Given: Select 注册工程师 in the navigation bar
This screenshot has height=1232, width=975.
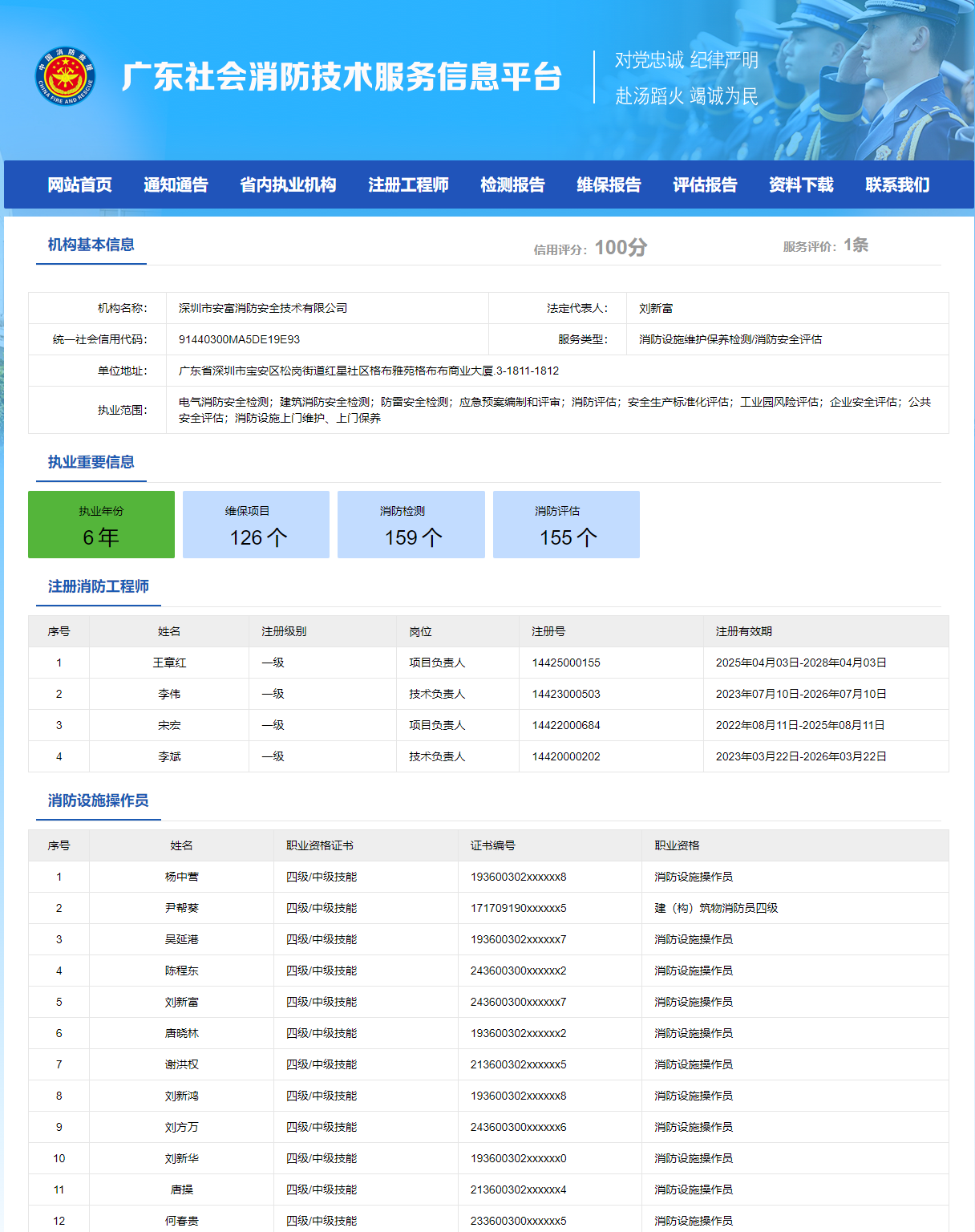Looking at the screenshot, I should click(x=408, y=185).
